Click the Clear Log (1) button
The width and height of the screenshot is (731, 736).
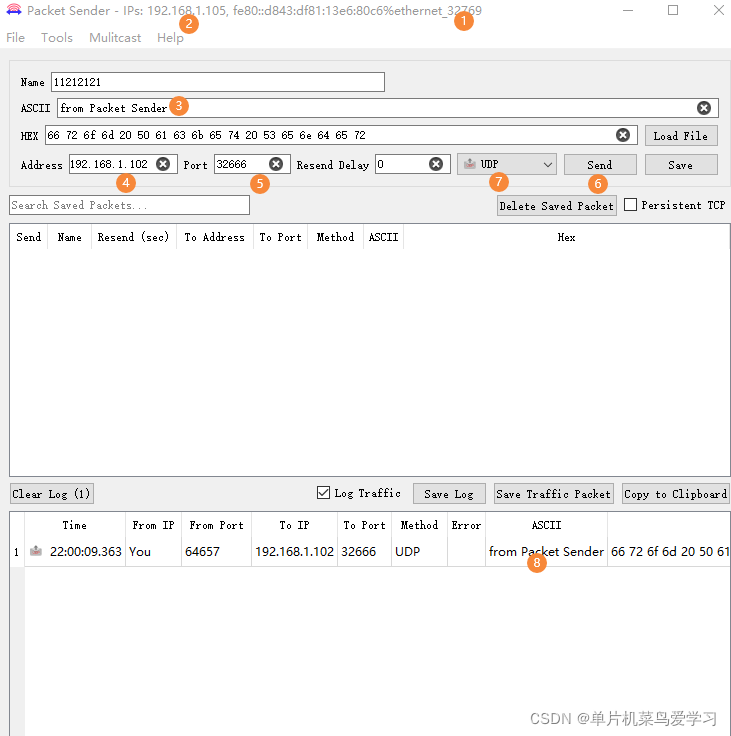tap(52, 494)
